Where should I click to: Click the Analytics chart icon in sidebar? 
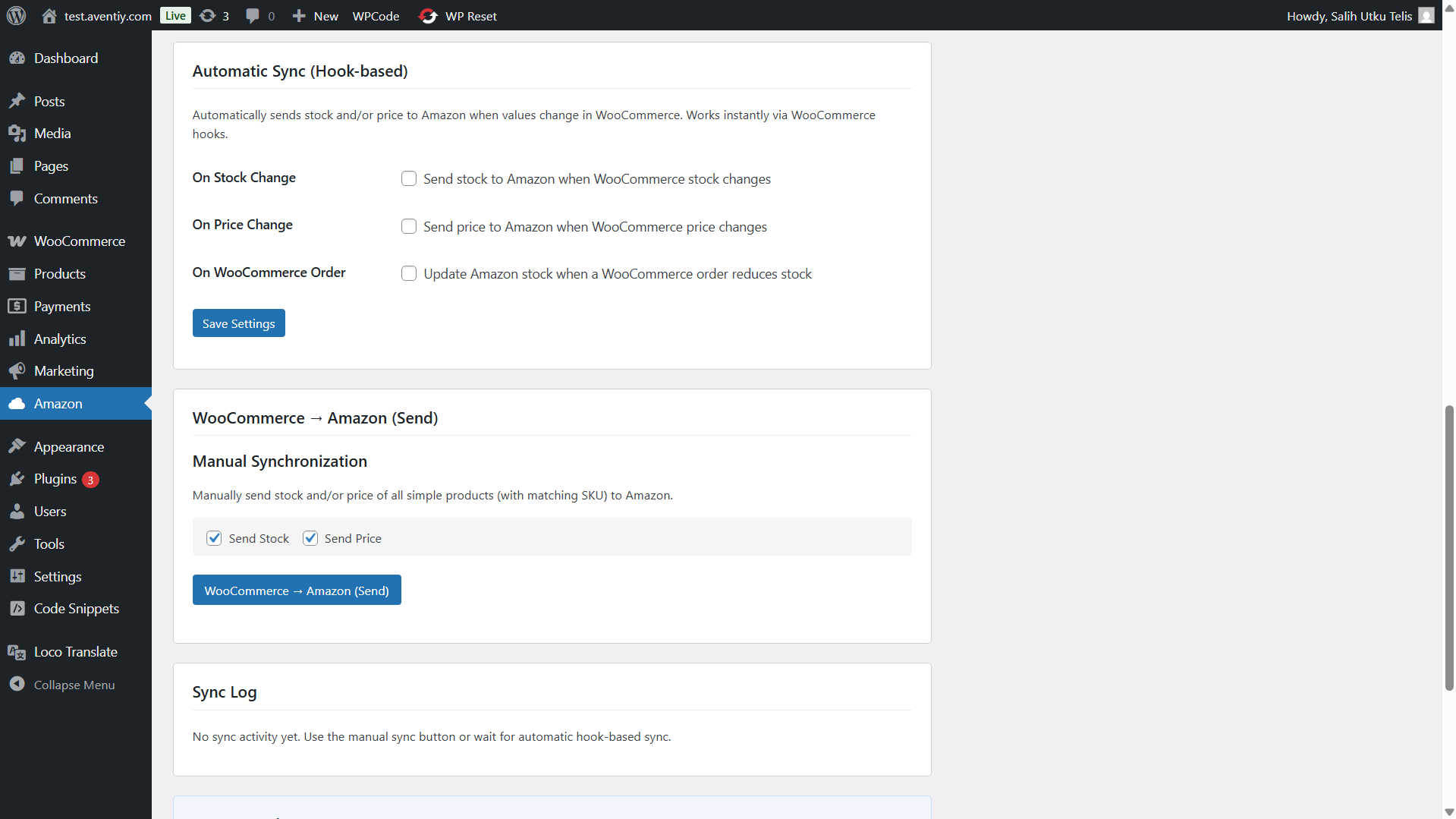pos(17,339)
